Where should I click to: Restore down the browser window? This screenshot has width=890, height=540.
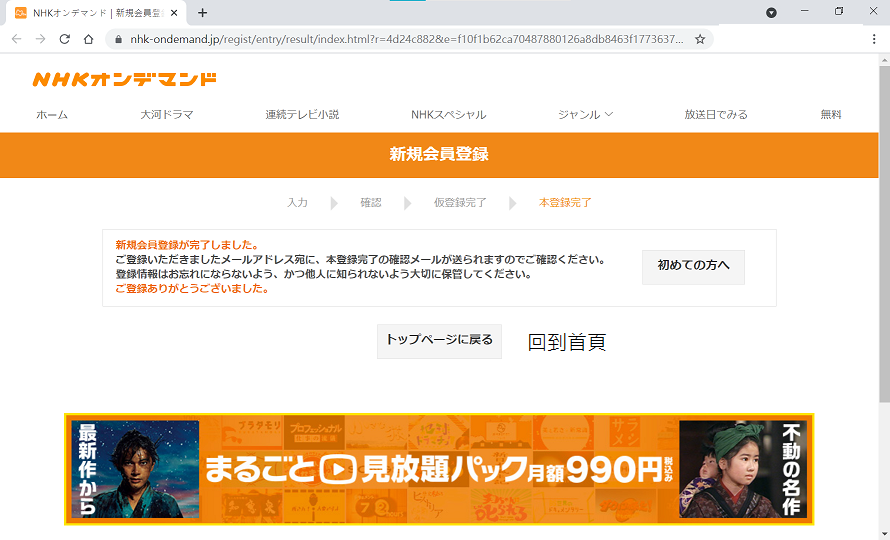[x=839, y=11]
